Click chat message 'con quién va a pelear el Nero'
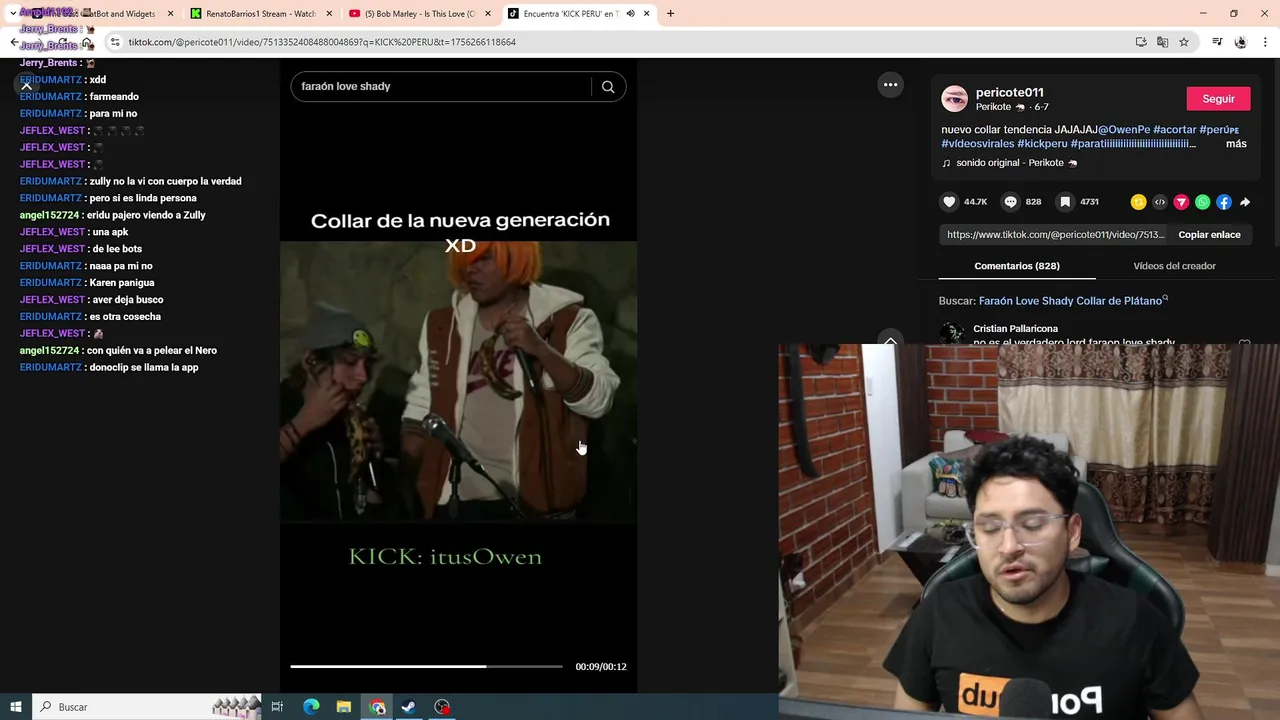The width and height of the screenshot is (1280, 720). (152, 351)
